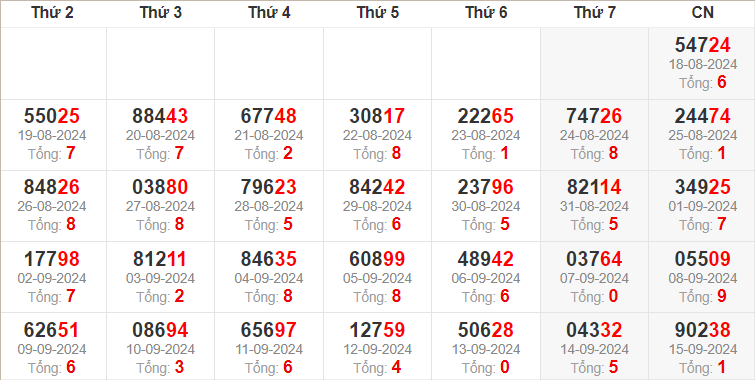Screen dimensions: 755x380
Task: Click the 22-08-2024 date text
Action: tap(377, 135)
